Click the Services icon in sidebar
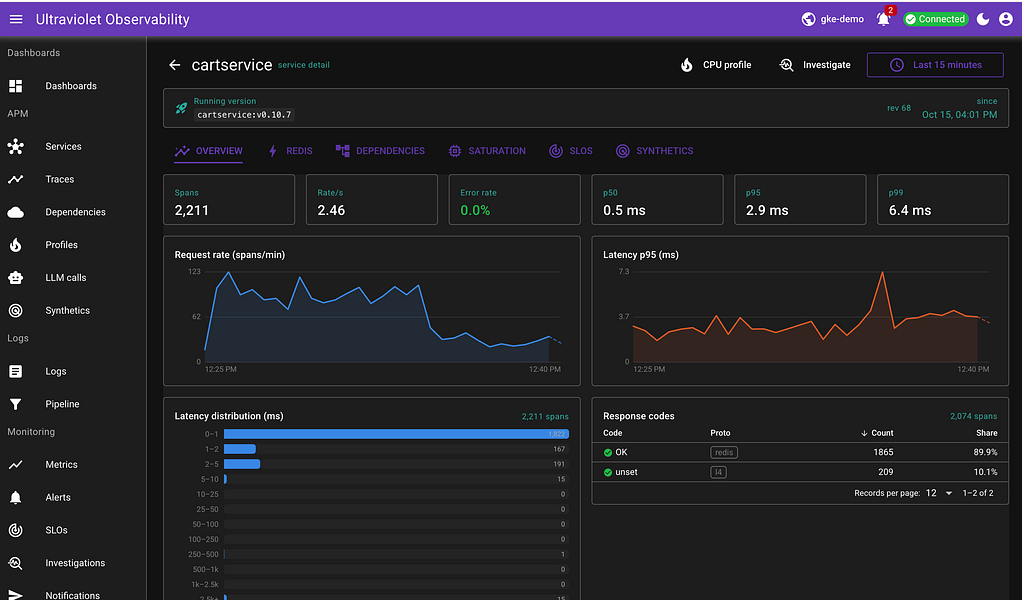This screenshot has width=1022, height=600. click(x=16, y=147)
